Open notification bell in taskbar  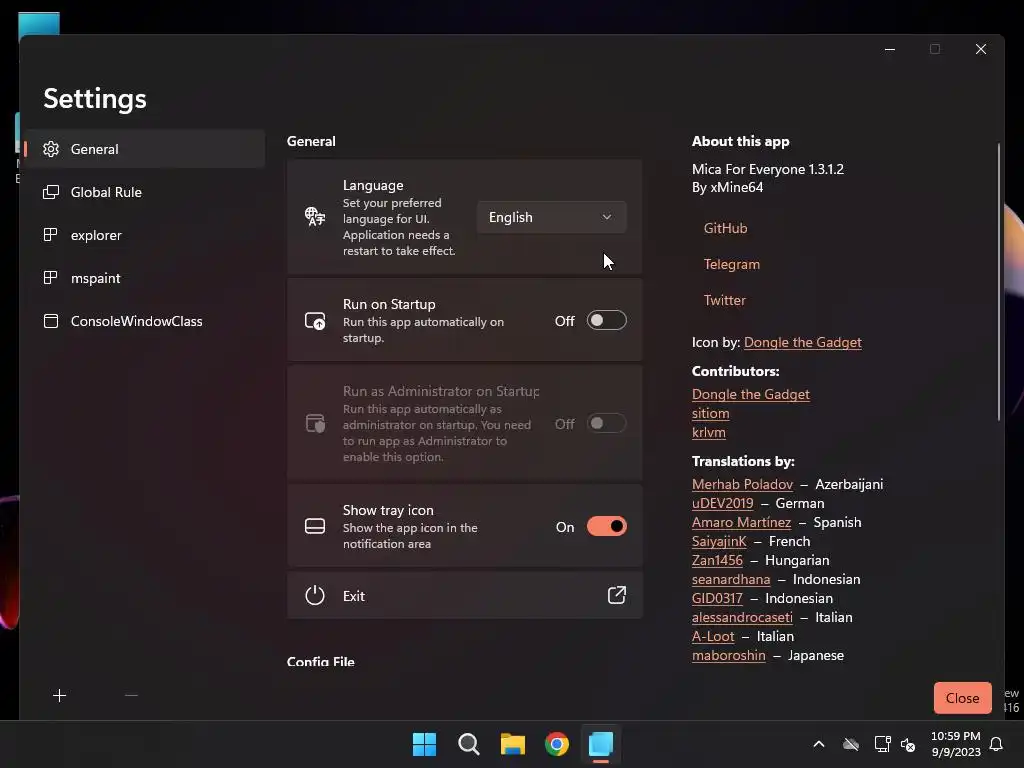997,744
